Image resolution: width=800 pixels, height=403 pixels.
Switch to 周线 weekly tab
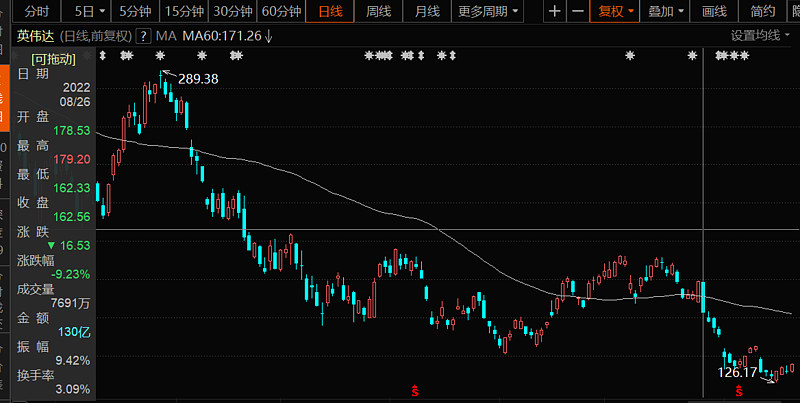click(x=379, y=11)
